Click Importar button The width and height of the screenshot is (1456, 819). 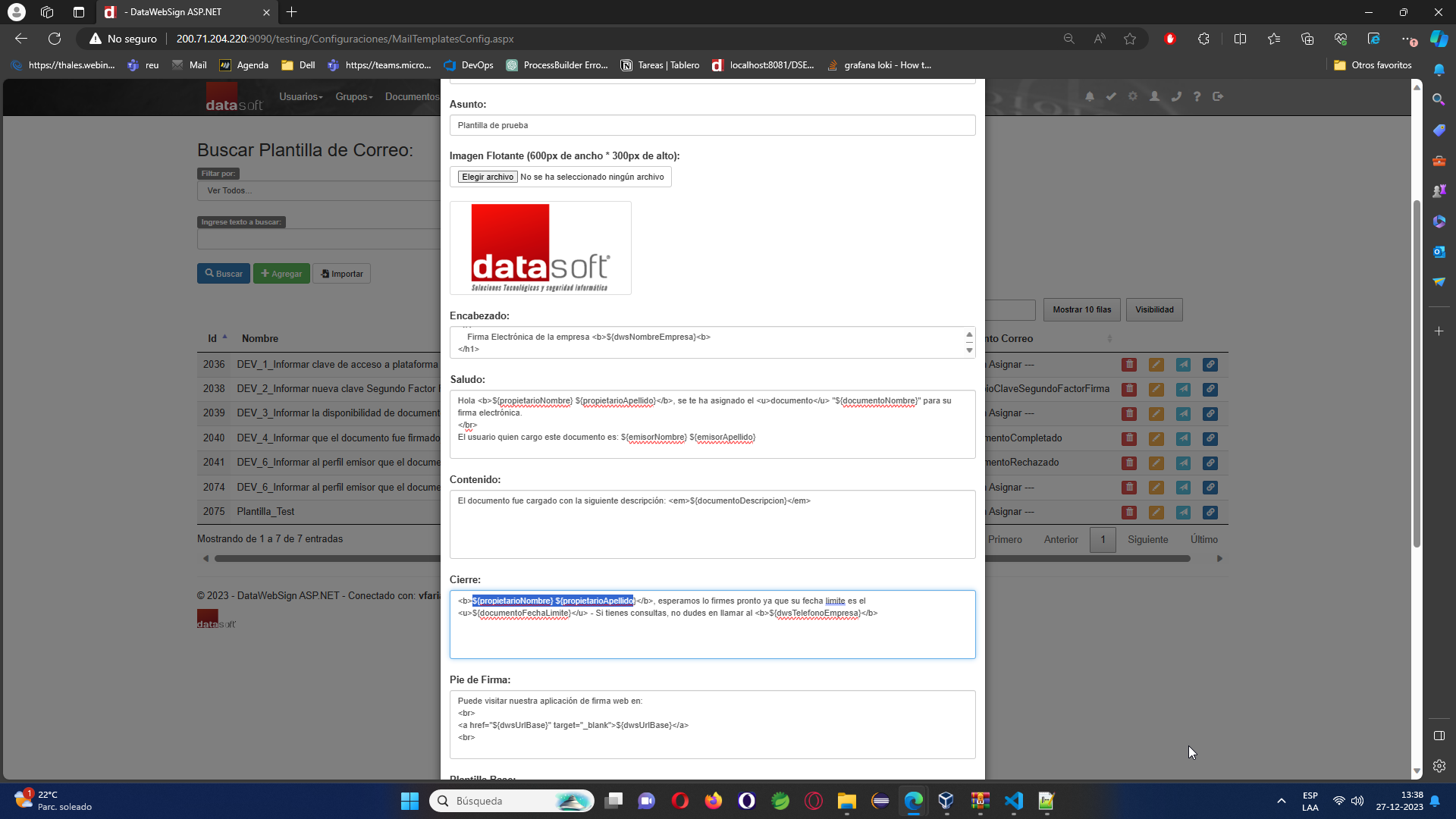[x=342, y=274]
